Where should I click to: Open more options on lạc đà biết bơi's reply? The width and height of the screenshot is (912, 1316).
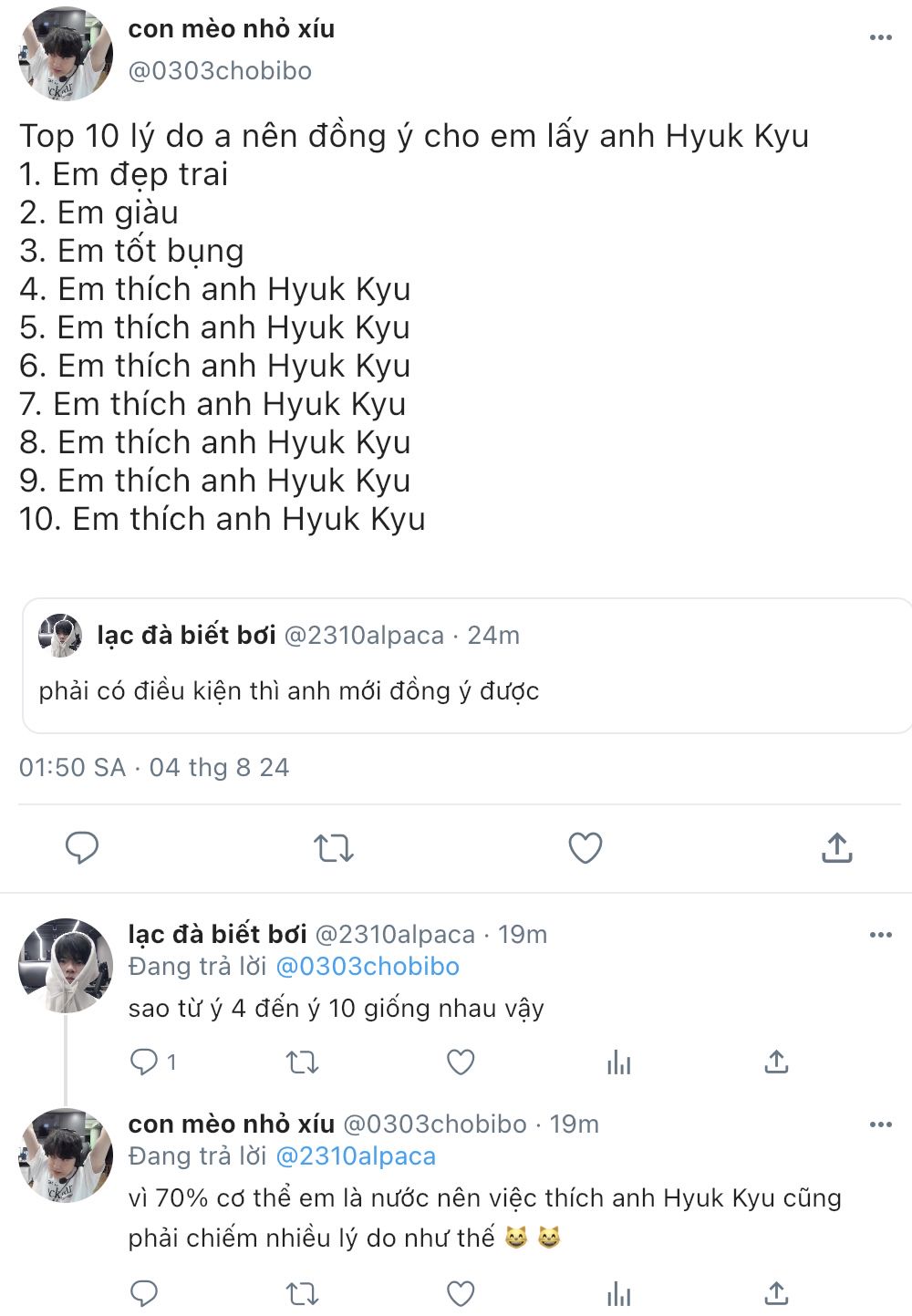[880, 935]
